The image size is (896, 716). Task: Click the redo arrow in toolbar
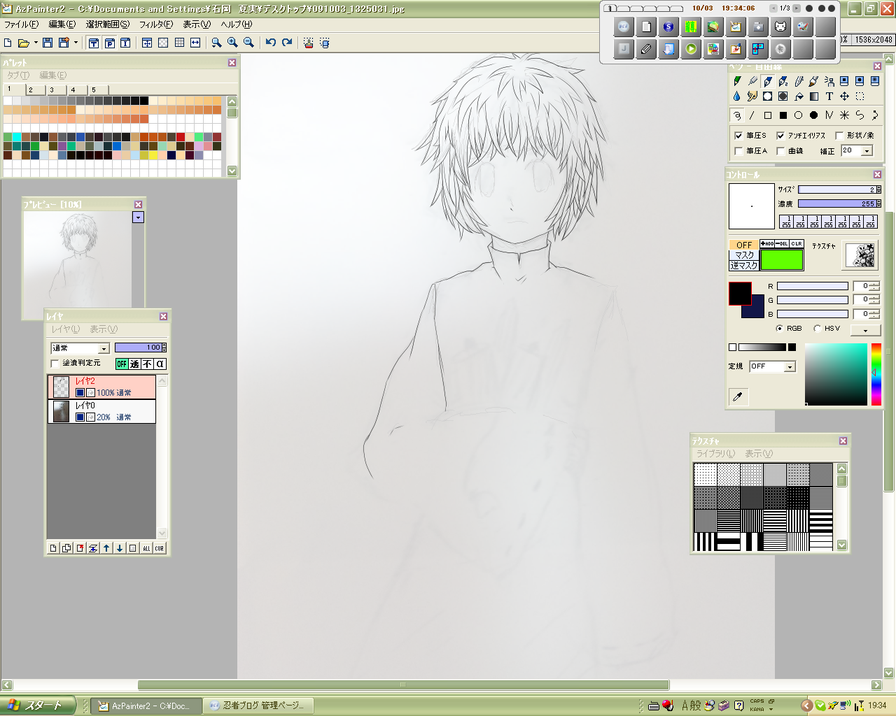point(287,43)
